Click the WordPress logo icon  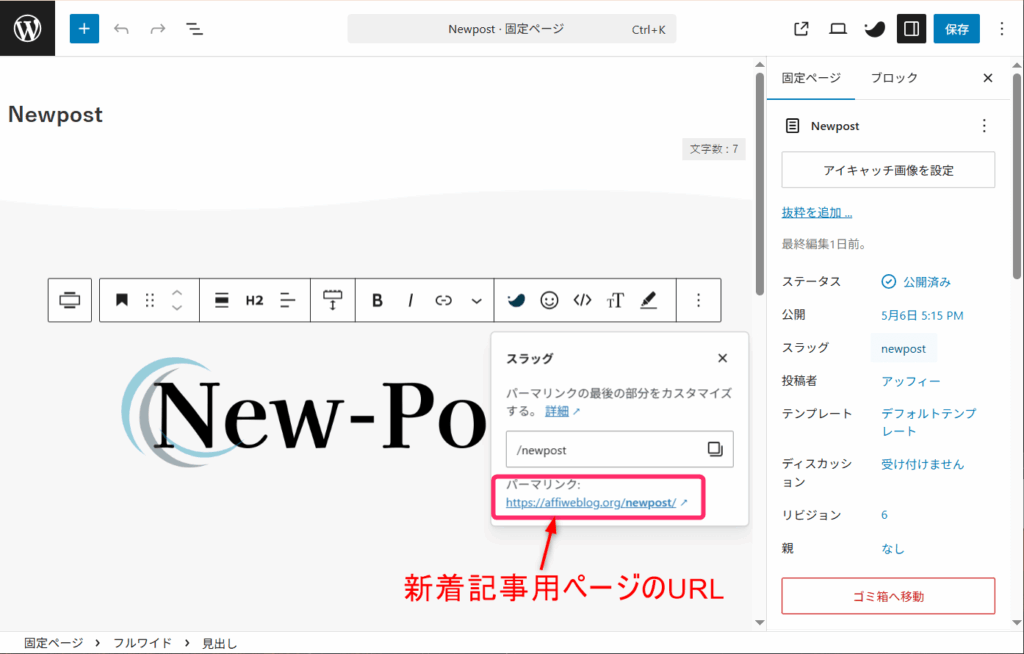[x=27, y=28]
